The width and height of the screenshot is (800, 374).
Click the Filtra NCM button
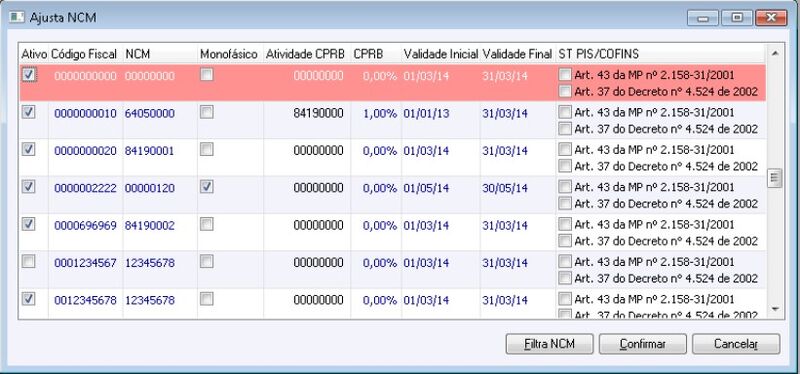(549, 344)
